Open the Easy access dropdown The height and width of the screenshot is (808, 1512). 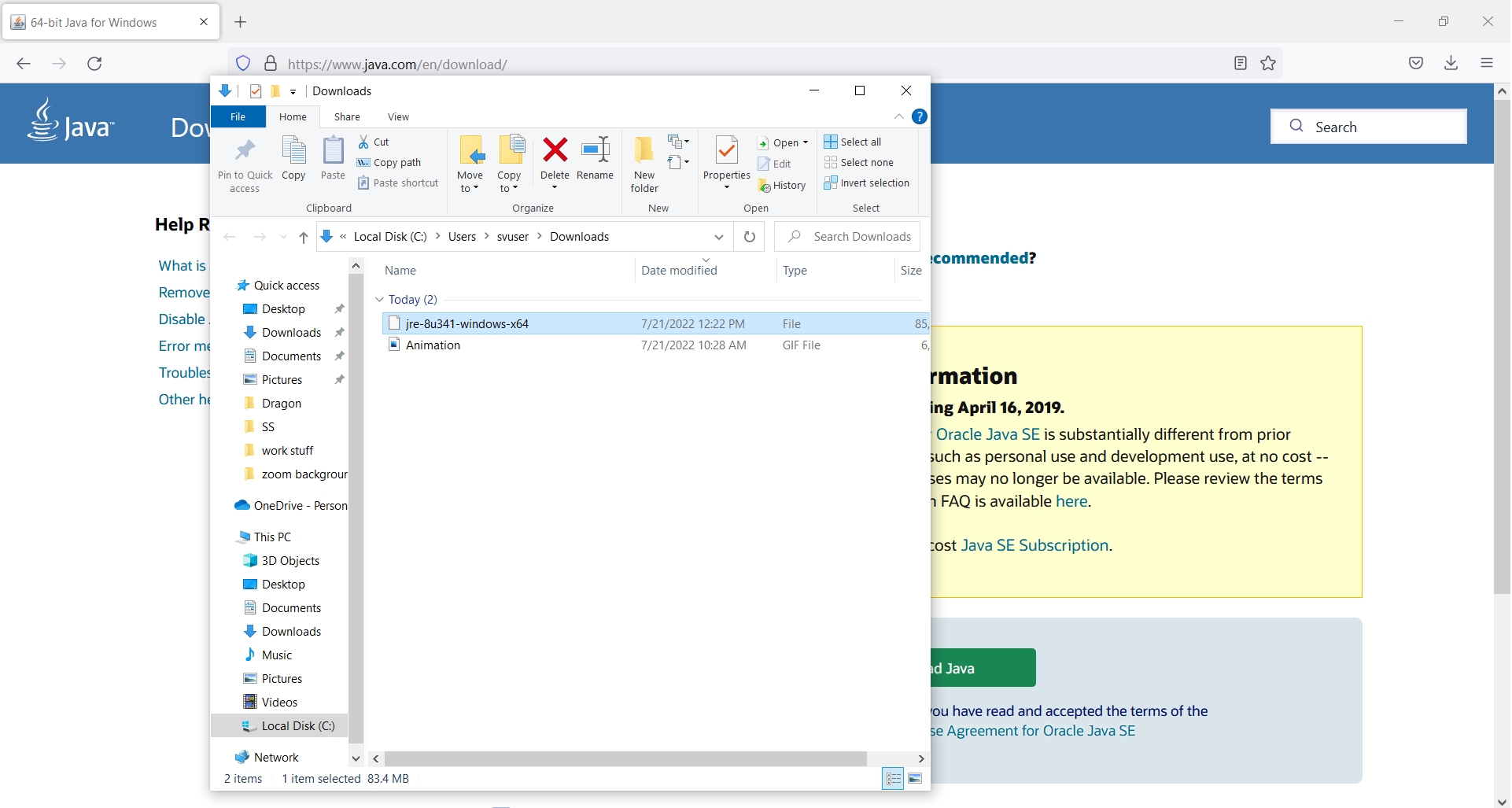tap(678, 162)
